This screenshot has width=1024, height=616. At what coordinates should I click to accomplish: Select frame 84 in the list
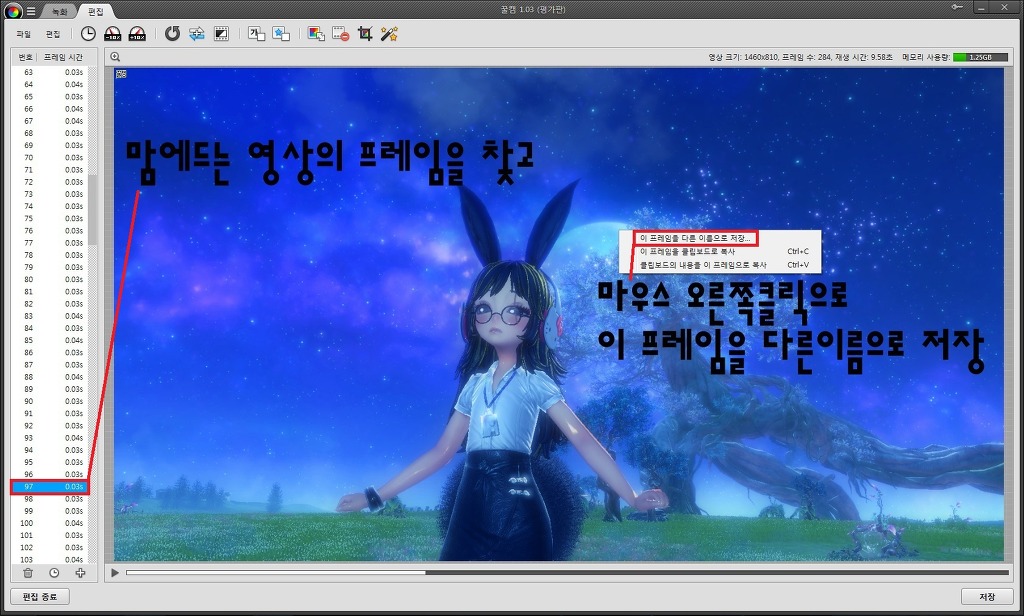50,329
